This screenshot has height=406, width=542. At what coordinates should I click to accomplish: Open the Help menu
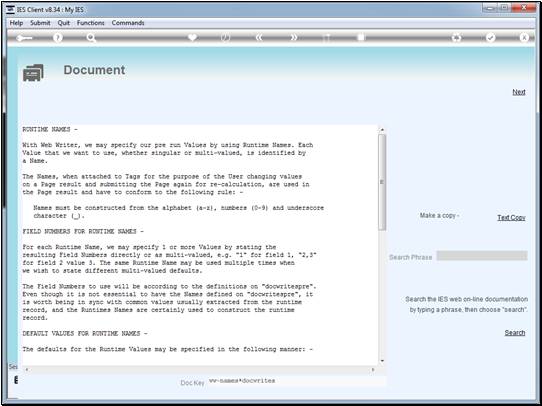tap(16, 23)
